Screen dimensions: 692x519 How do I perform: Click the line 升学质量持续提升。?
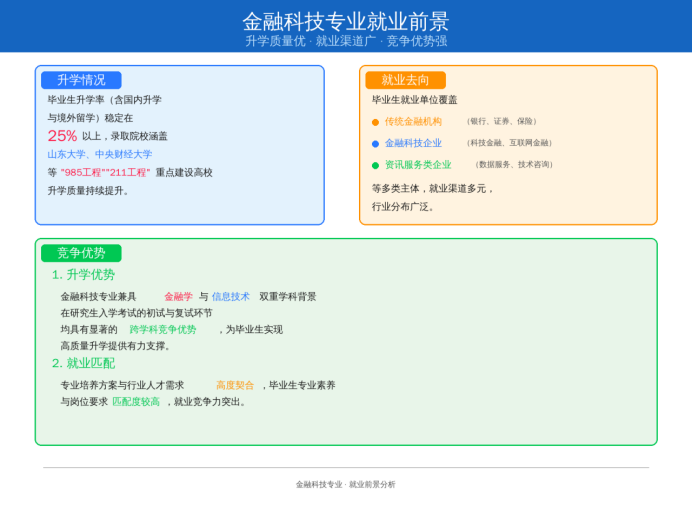pos(88,190)
